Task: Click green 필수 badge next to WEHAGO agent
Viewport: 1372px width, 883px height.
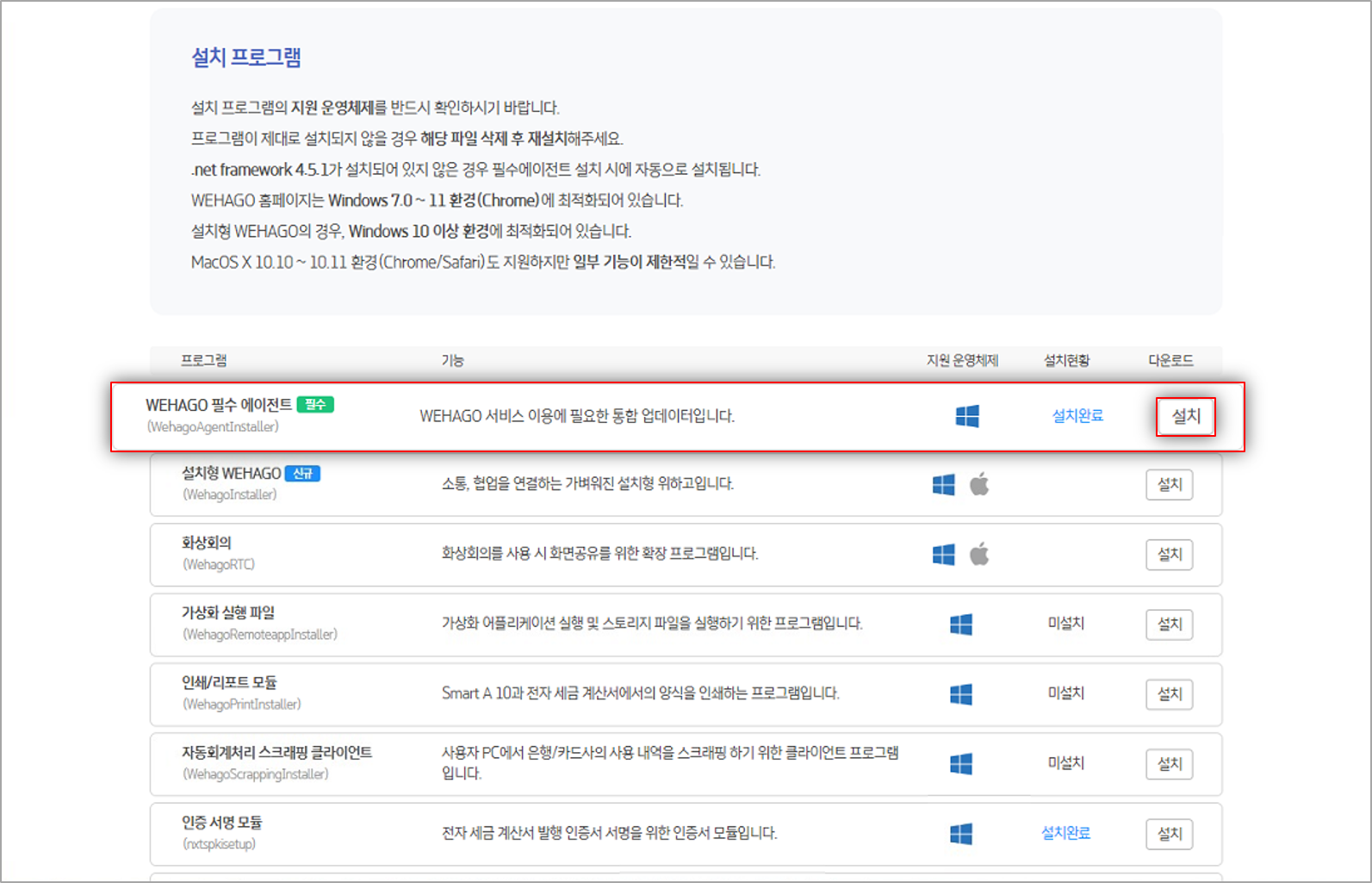Action: pos(315,405)
